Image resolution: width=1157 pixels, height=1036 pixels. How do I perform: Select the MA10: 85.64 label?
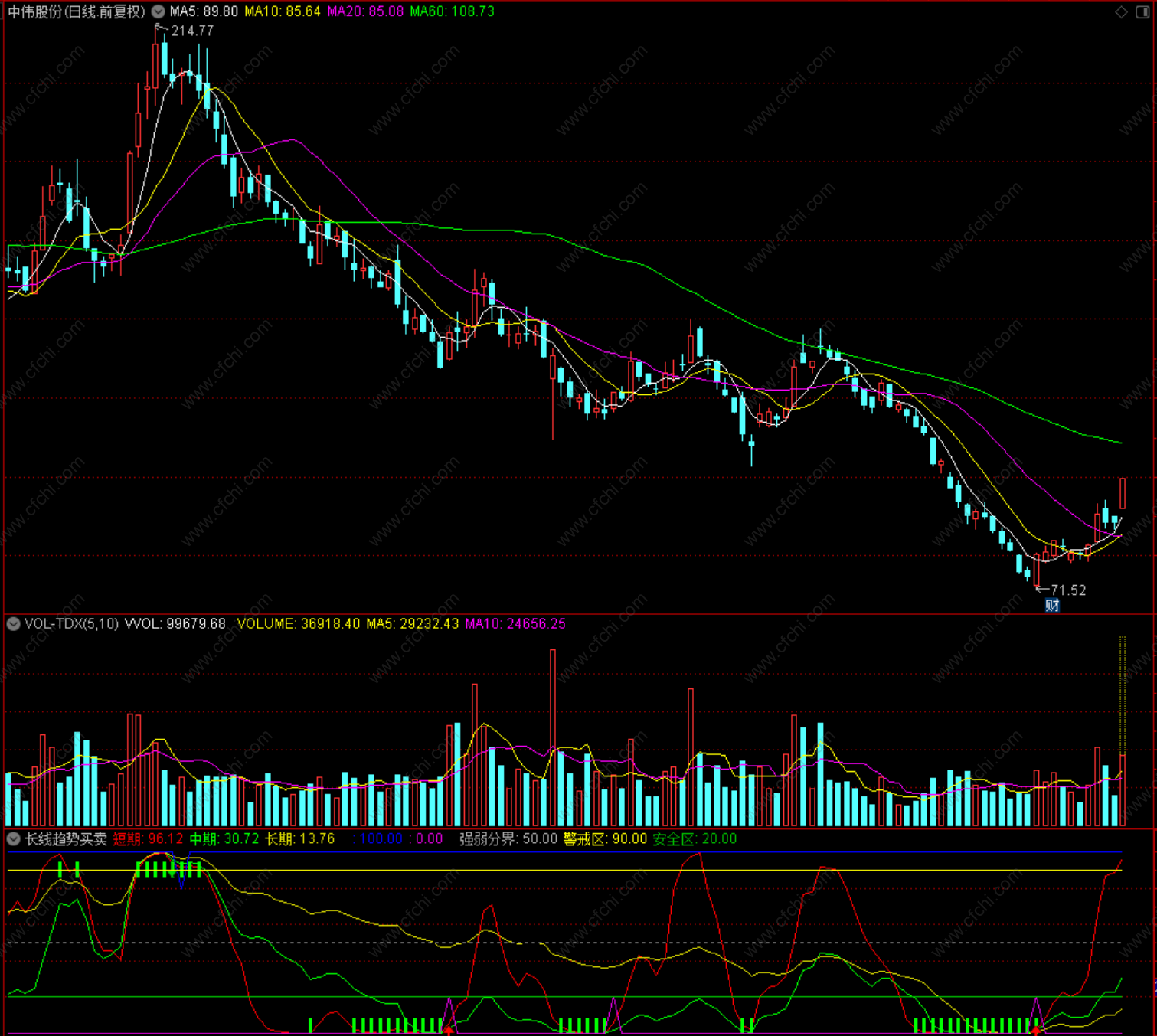[x=283, y=11]
